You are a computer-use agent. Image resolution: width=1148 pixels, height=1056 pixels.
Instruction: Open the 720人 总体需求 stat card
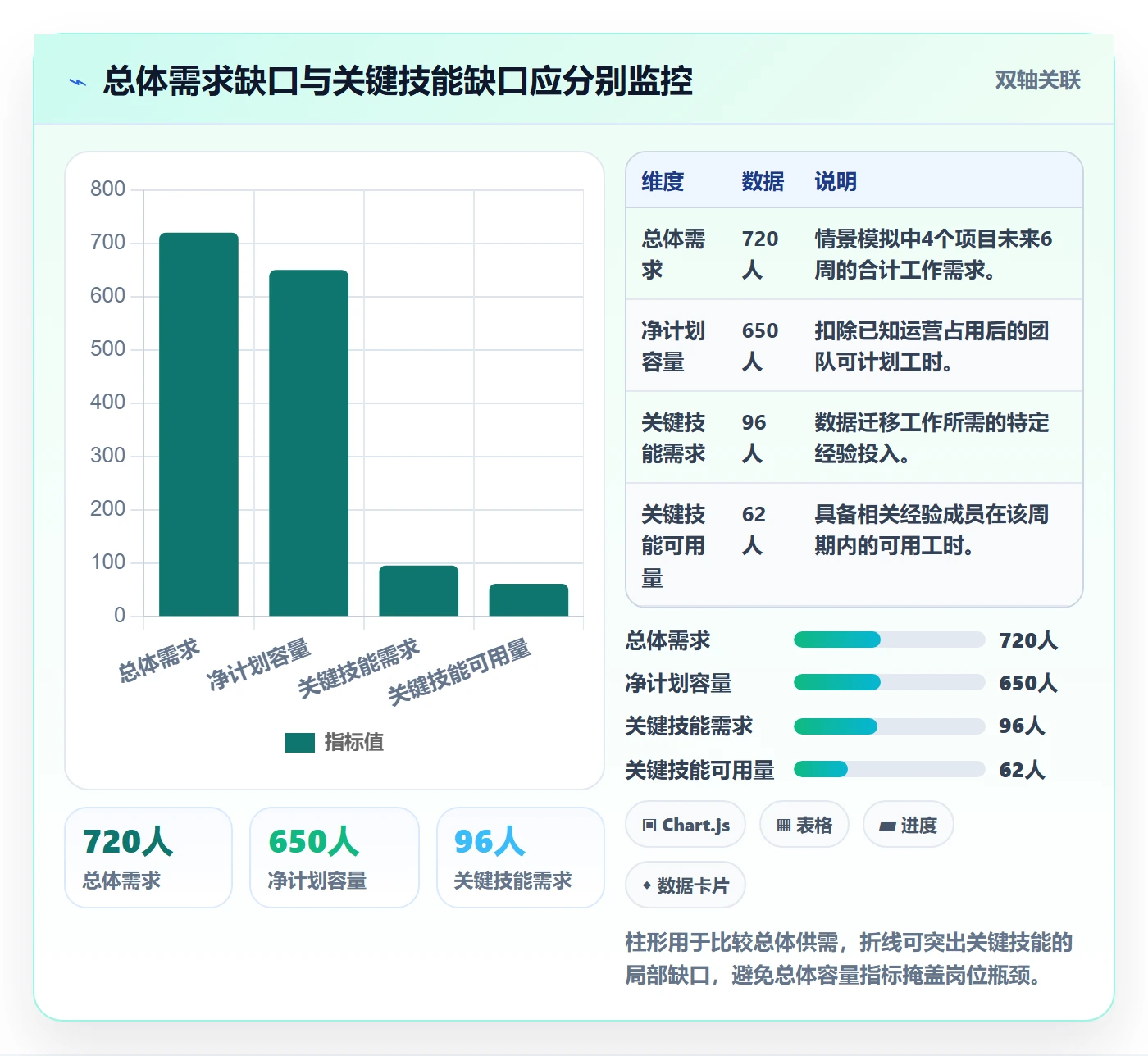click(148, 858)
